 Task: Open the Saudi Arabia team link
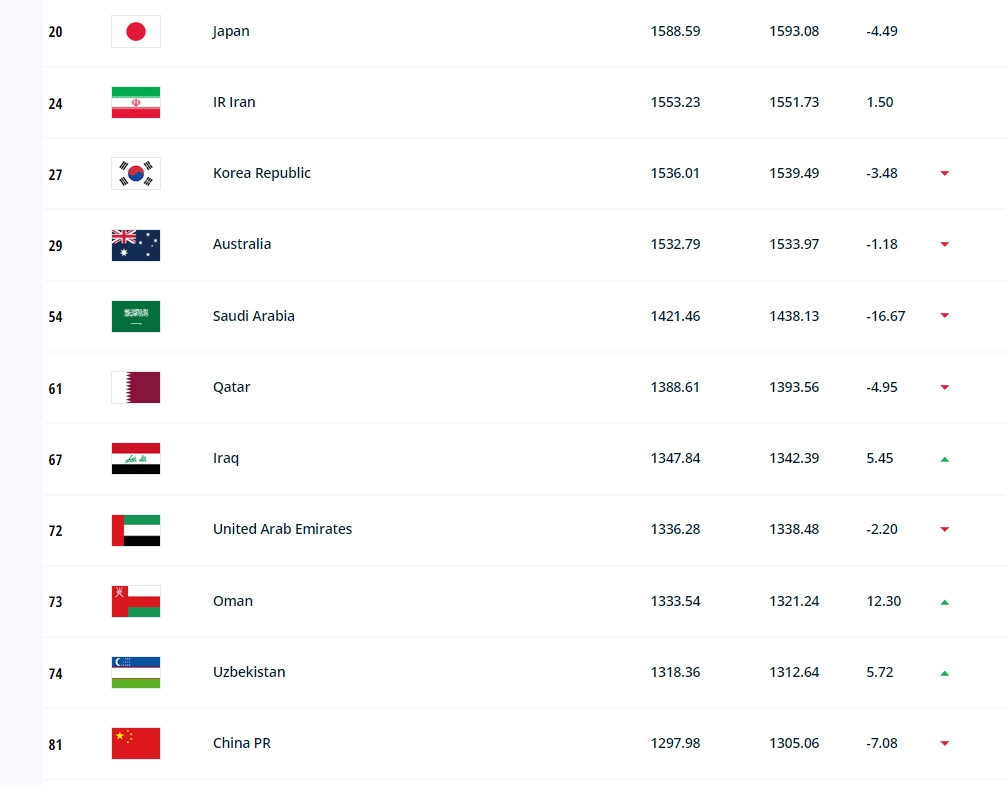[254, 316]
